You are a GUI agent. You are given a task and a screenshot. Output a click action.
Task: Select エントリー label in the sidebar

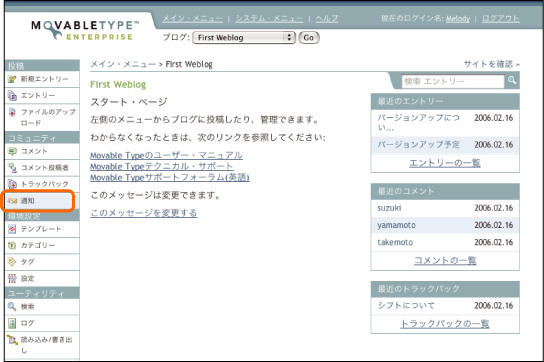[x=38, y=95]
